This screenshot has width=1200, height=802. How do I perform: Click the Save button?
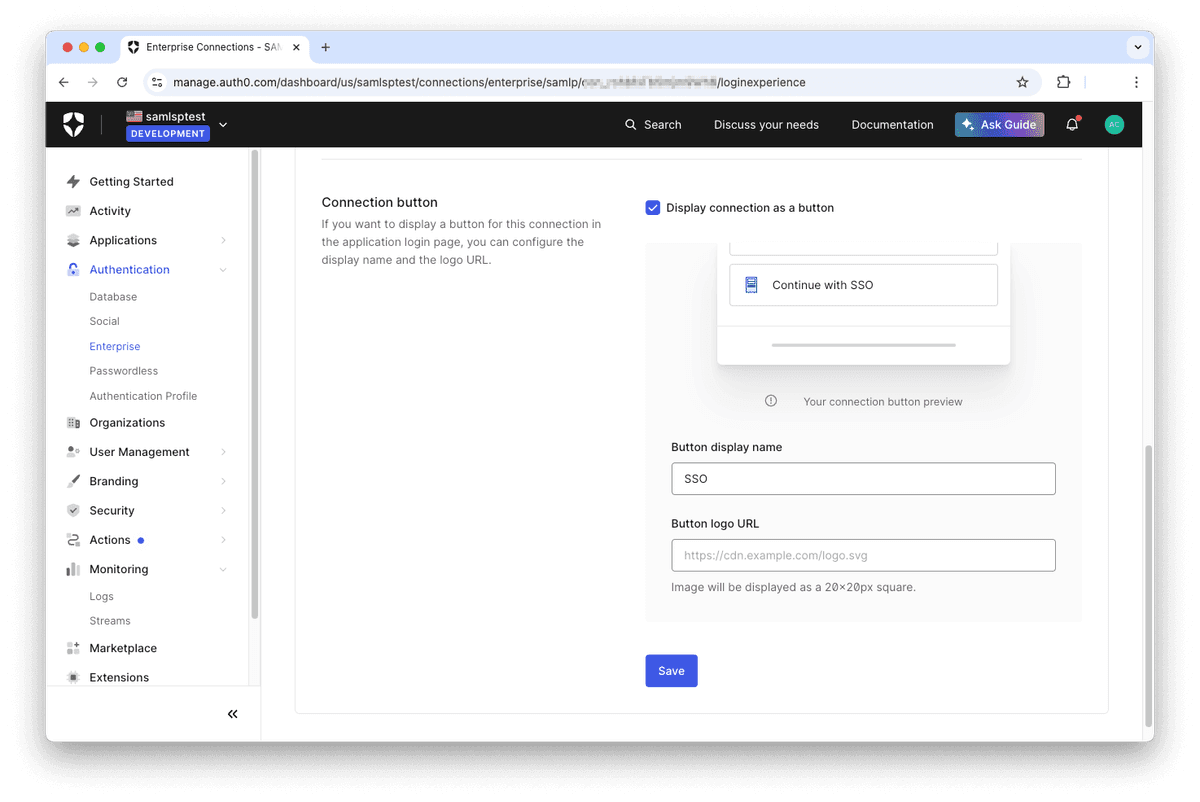tap(671, 671)
